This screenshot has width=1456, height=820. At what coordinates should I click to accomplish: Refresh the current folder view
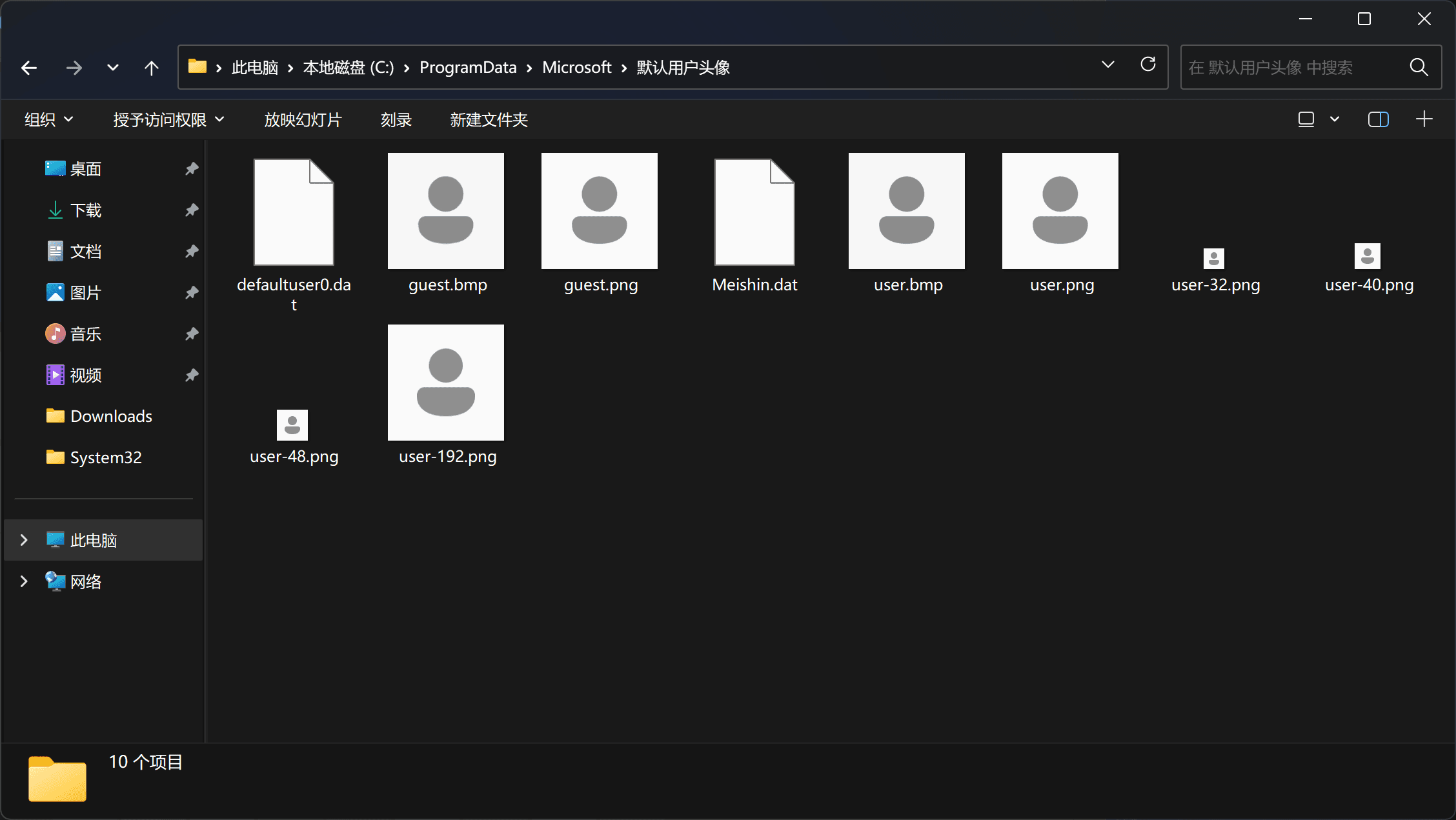click(x=1148, y=65)
